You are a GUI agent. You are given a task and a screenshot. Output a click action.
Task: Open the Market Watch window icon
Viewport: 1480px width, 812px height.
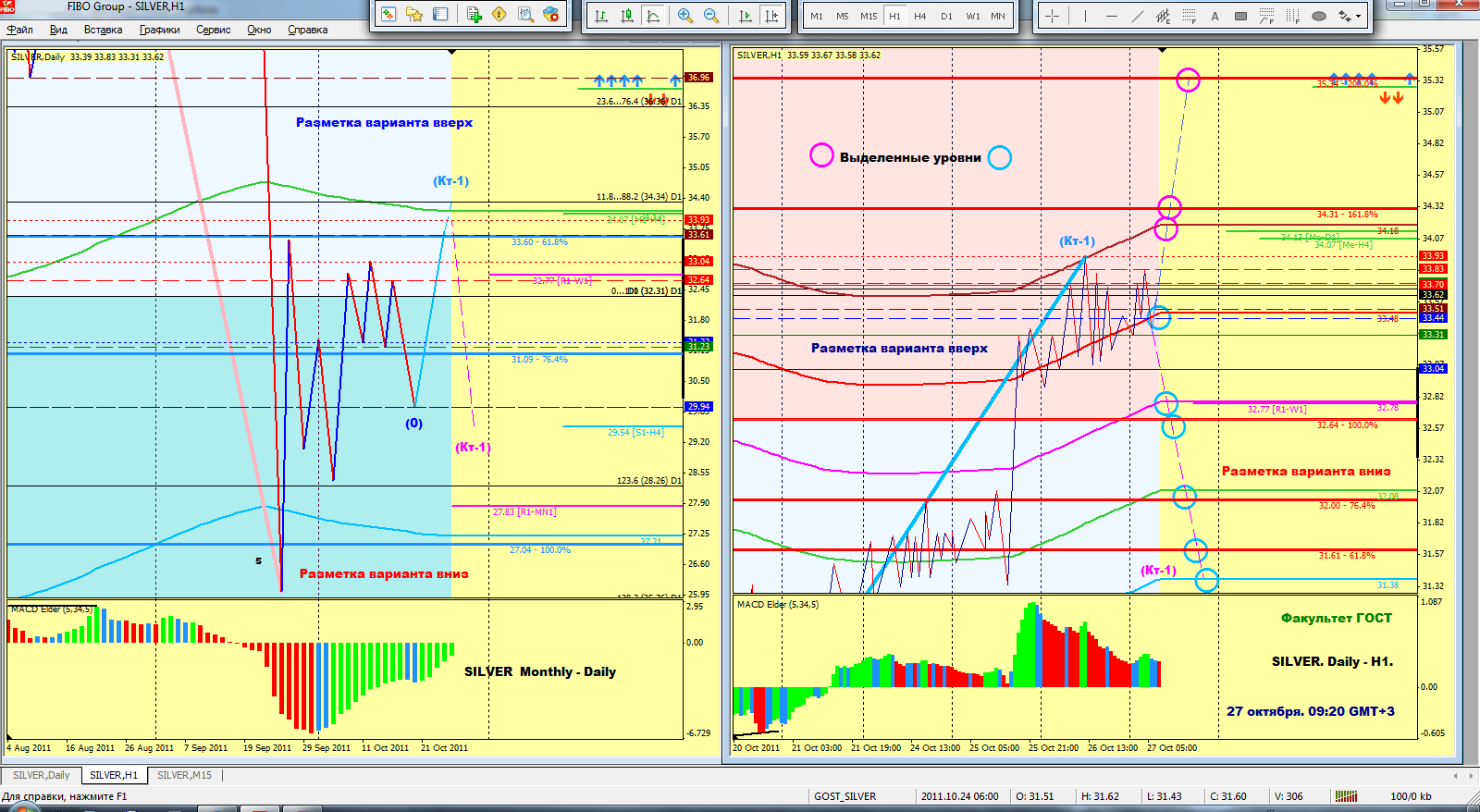[x=388, y=15]
